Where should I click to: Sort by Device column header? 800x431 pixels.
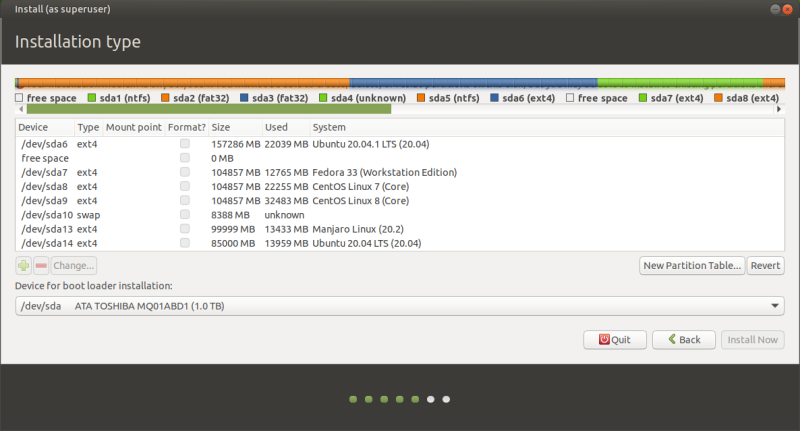[45, 128]
